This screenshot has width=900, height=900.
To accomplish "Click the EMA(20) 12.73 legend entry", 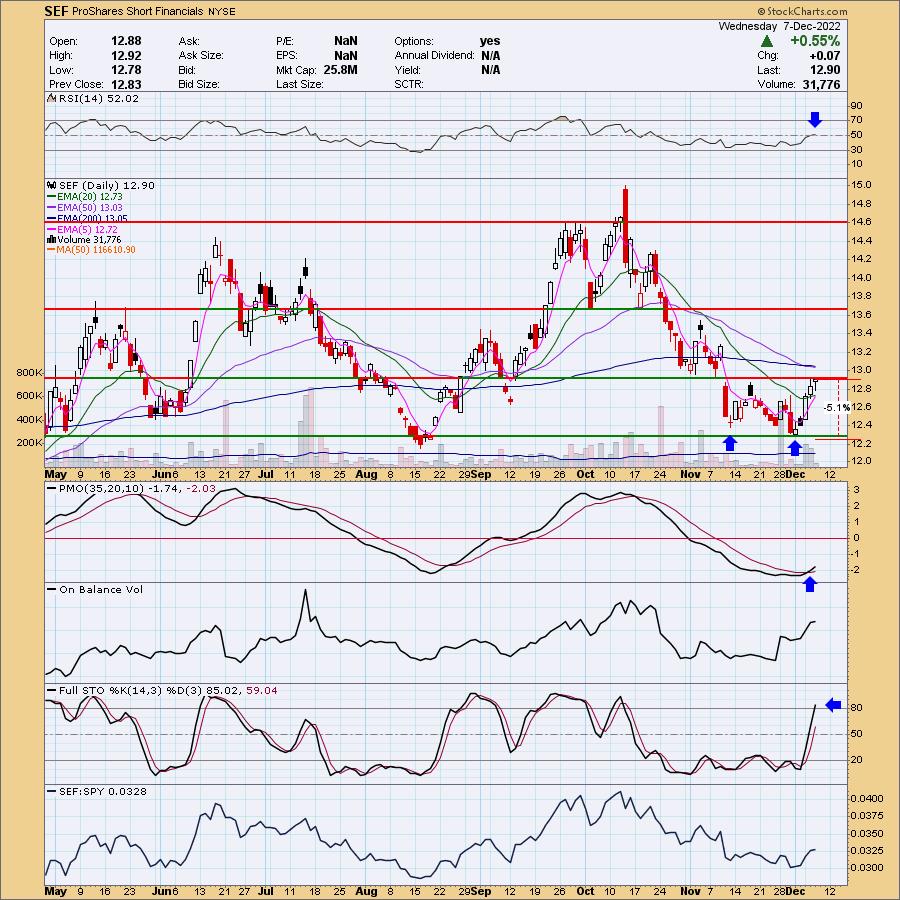I will (90, 196).
